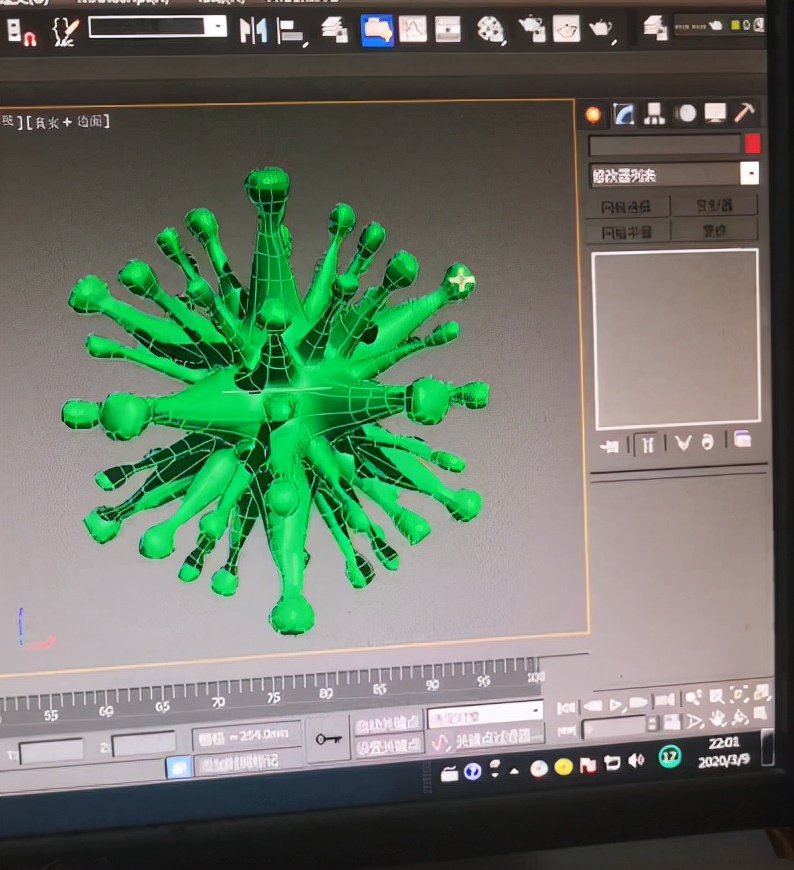Open the Motion panel
Screen dimensions: 794x870
pos(684,114)
